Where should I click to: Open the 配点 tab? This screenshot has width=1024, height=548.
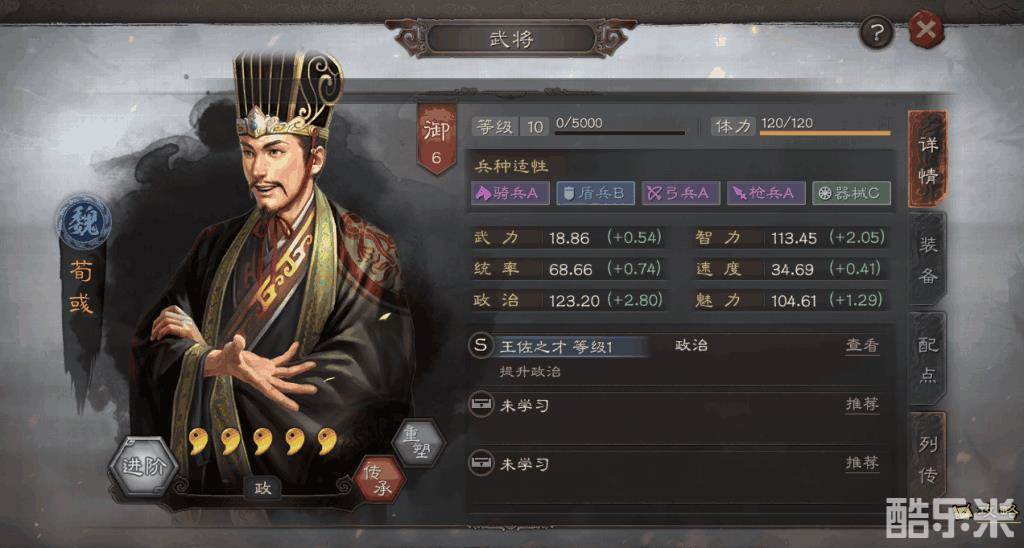[x=928, y=359]
